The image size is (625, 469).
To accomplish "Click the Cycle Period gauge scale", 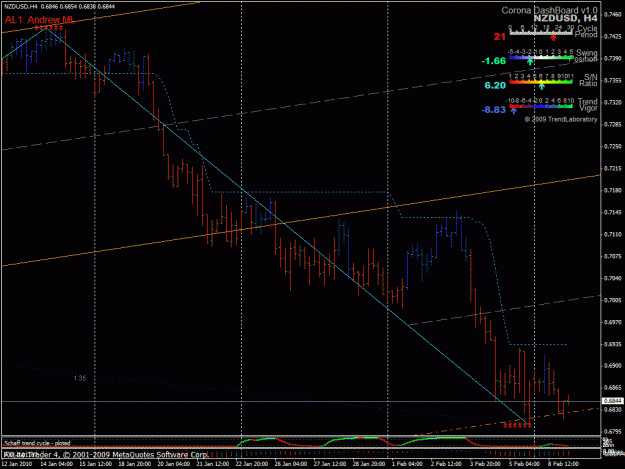I will [x=541, y=31].
